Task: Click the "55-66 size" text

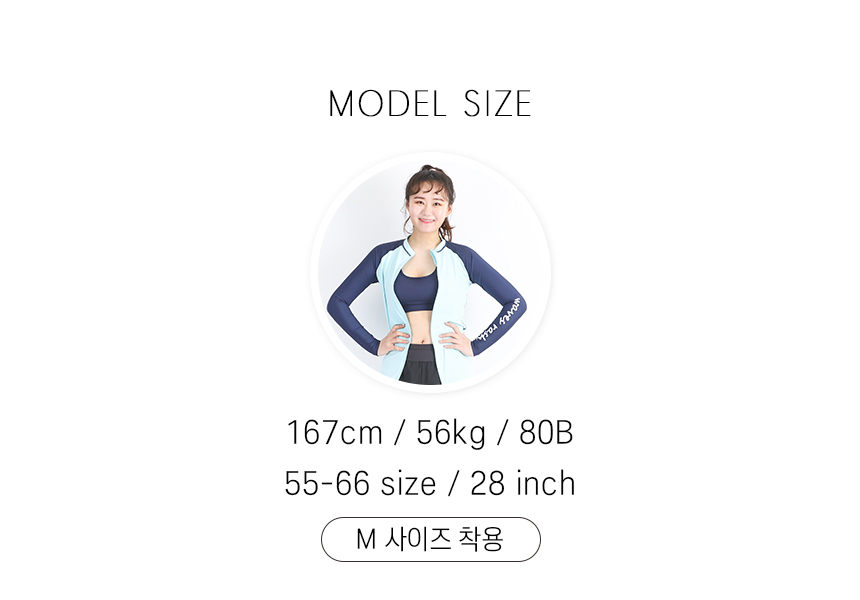Action: tap(360, 484)
